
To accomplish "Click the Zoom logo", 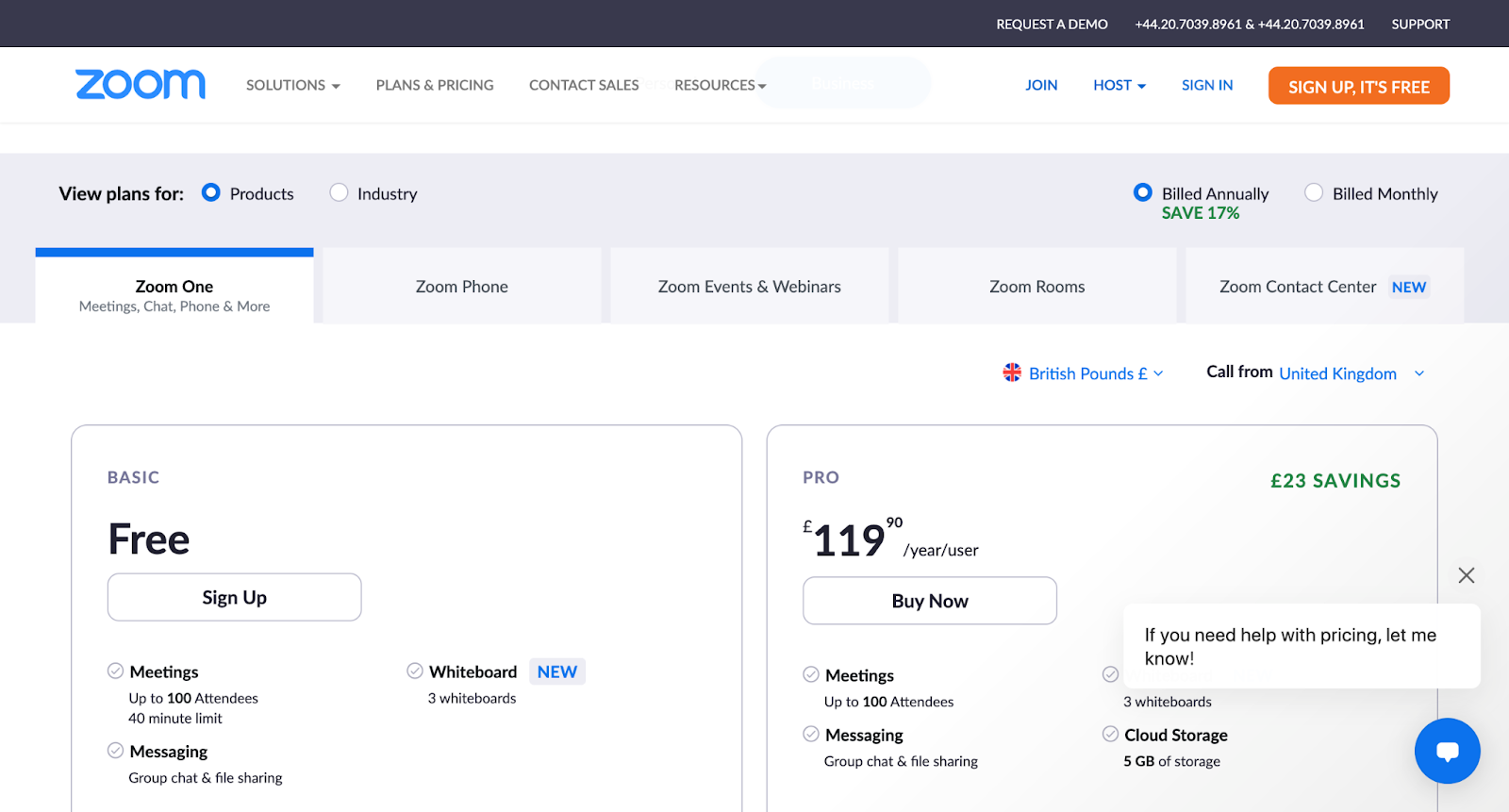I will pyautogui.click(x=141, y=85).
